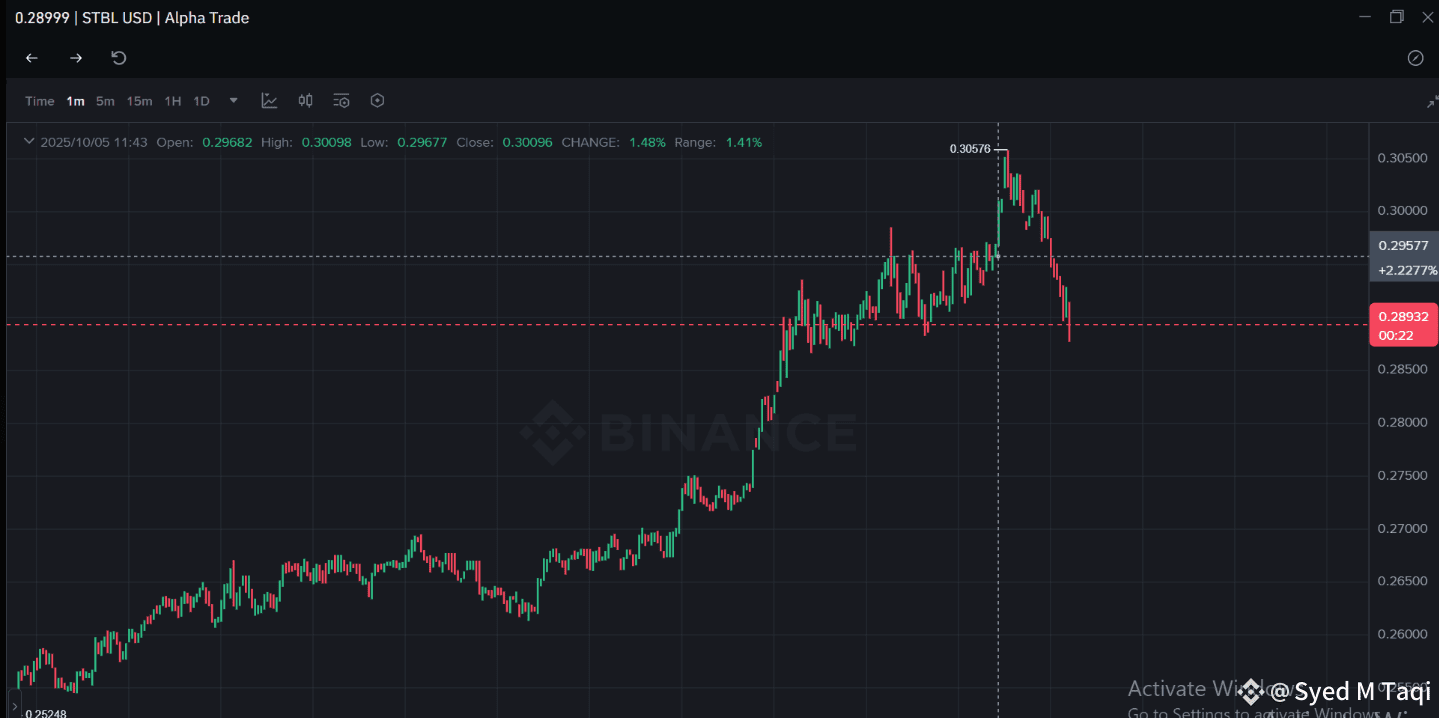This screenshot has width=1439, height=718.
Task: Click the 0.26500 price axis label
Action: 1402,581
